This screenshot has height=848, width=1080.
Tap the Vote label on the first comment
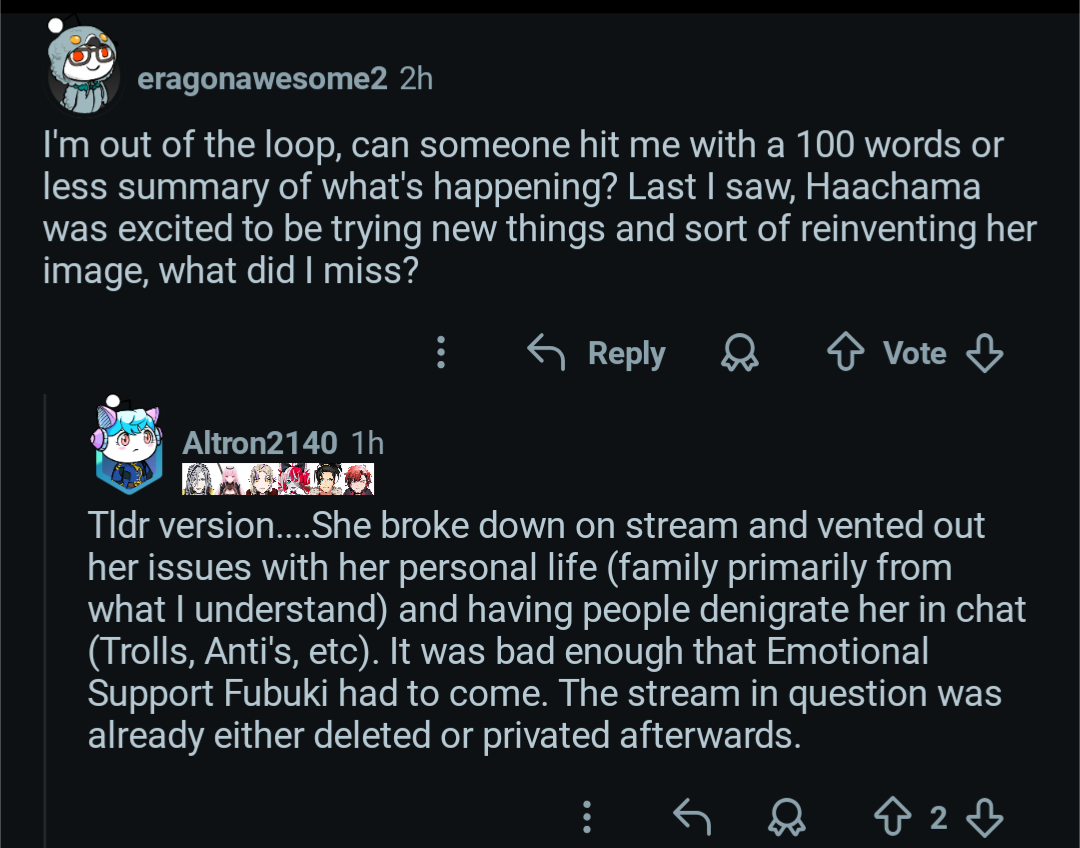coord(914,353)
